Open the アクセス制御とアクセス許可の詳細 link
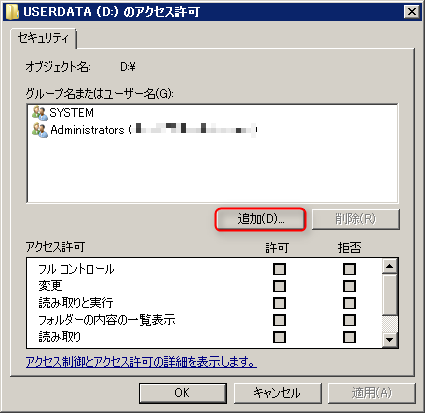 (x=141, y=362)
